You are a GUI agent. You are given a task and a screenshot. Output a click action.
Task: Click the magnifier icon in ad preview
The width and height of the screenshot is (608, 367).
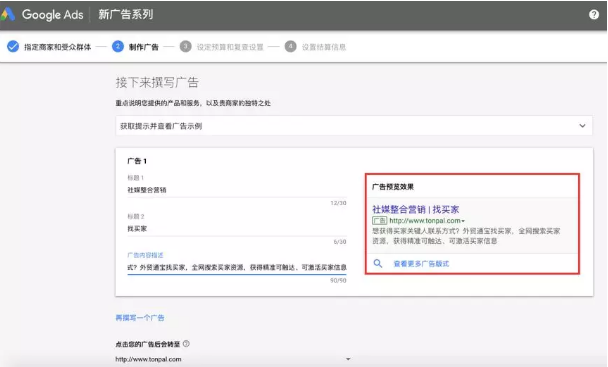pos(378,264)
